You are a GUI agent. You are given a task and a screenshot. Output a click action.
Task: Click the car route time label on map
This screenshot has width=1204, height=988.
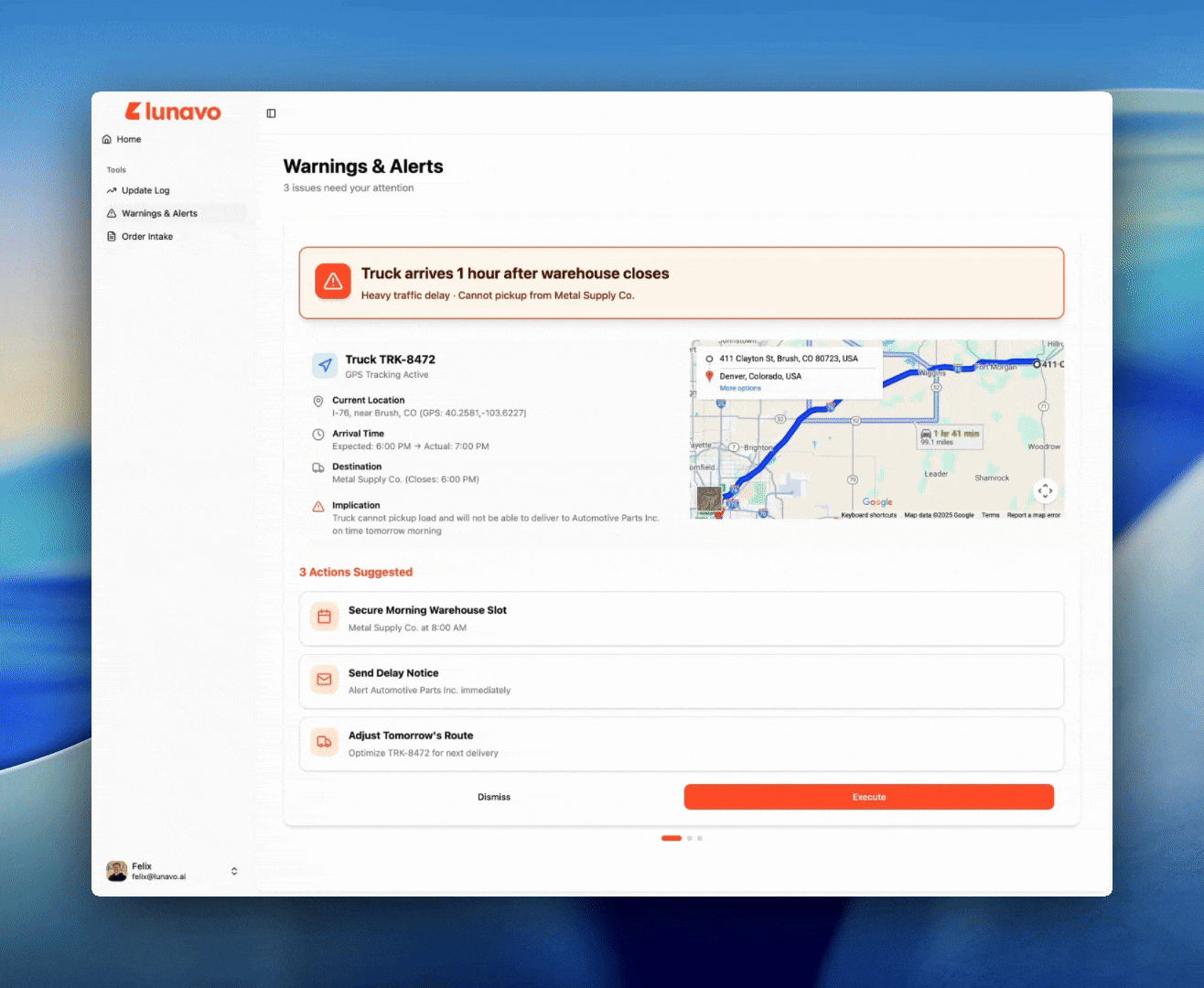[951, 435]
